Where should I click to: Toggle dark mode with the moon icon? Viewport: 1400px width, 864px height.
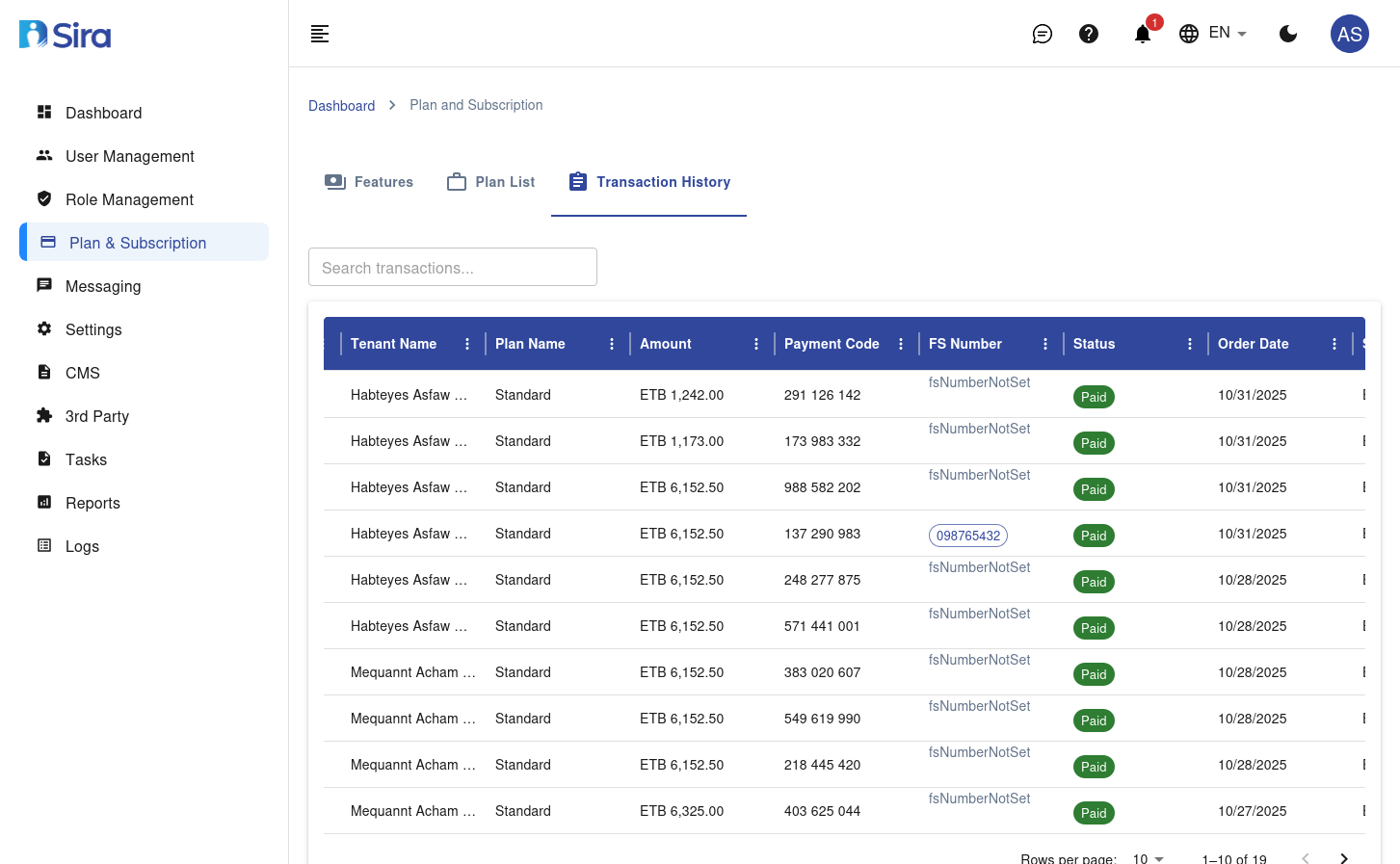click(1288, 34)
